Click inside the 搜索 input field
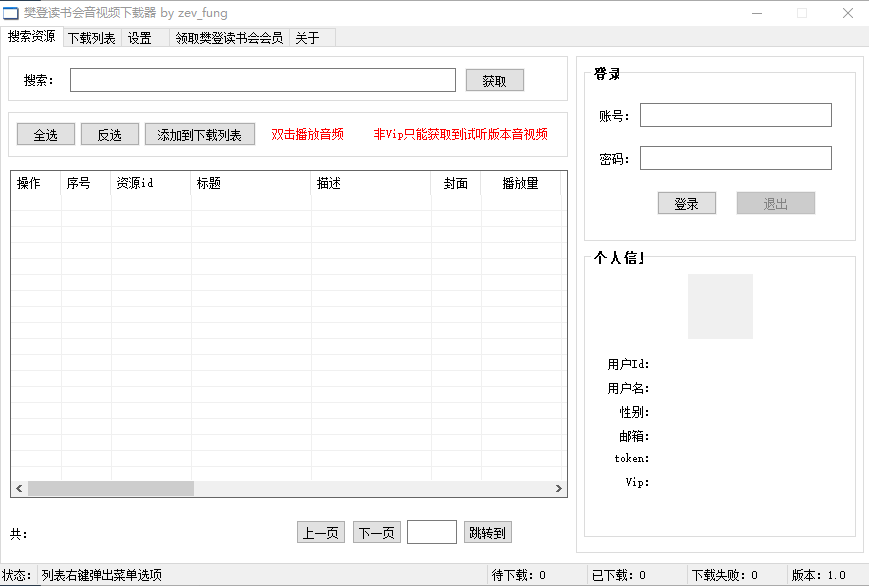869x586 pixels. point(262,80)
